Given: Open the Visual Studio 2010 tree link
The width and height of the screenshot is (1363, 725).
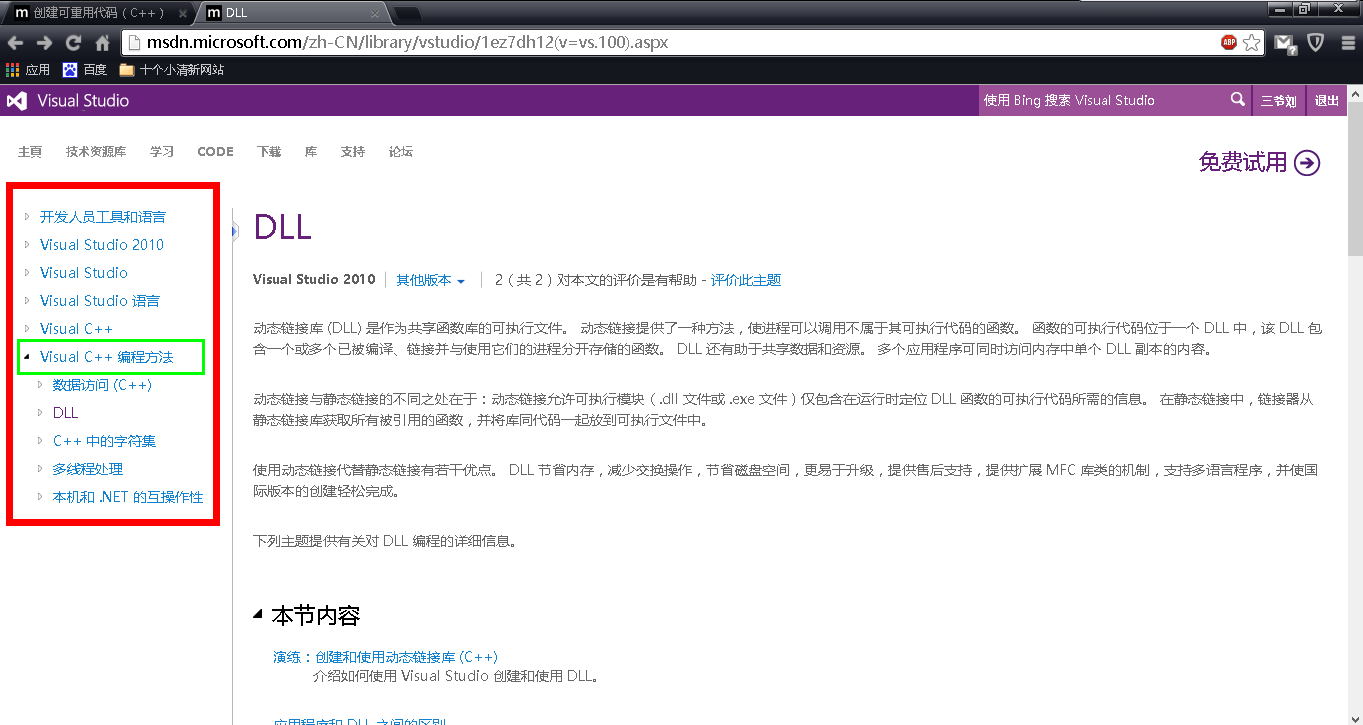Looking at the screenshot, I should click(x=102, y=245).
